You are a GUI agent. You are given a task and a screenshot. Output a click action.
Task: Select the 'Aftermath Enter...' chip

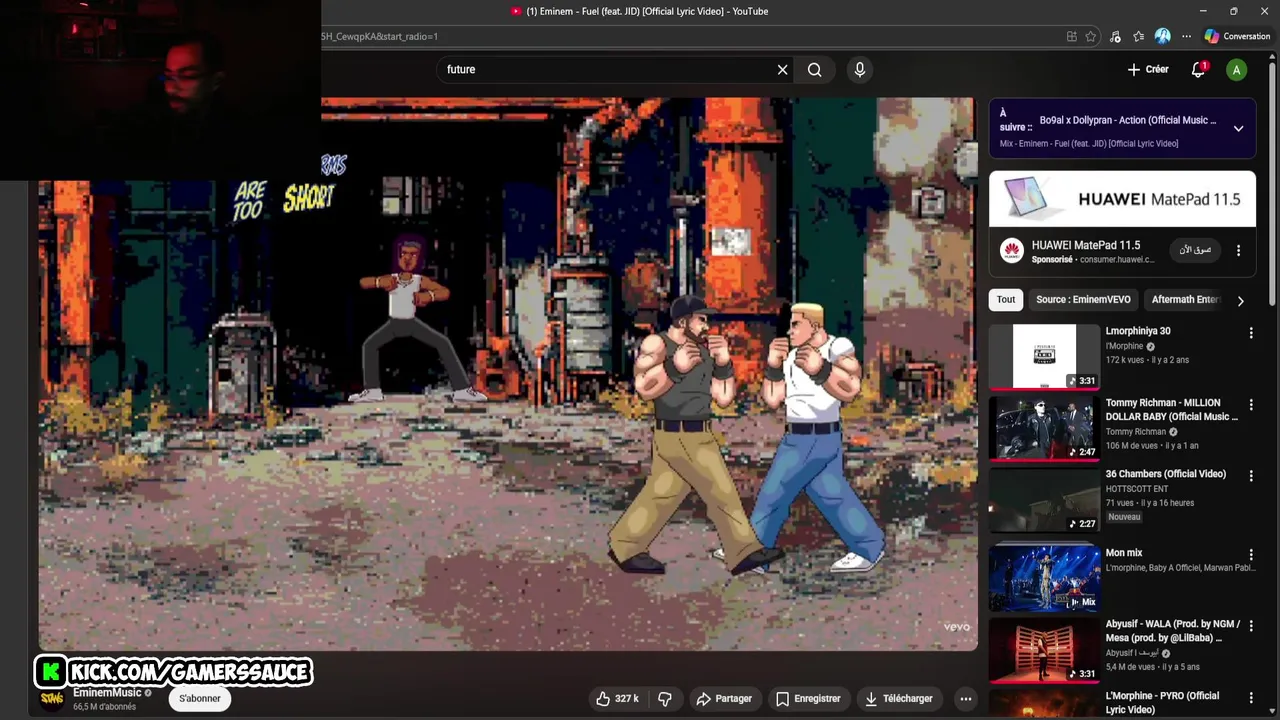(x=1186, y=300)
